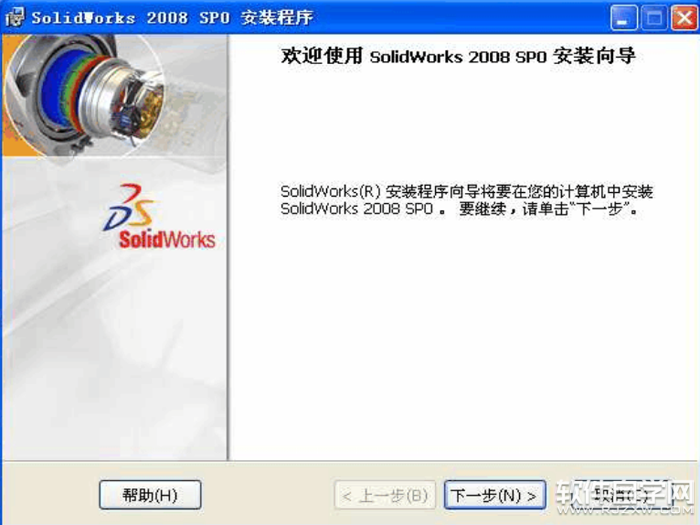Click the 软件自学网 watermark text
The image size is (700, 525).
pyautogui.click(x=624, y=492)
